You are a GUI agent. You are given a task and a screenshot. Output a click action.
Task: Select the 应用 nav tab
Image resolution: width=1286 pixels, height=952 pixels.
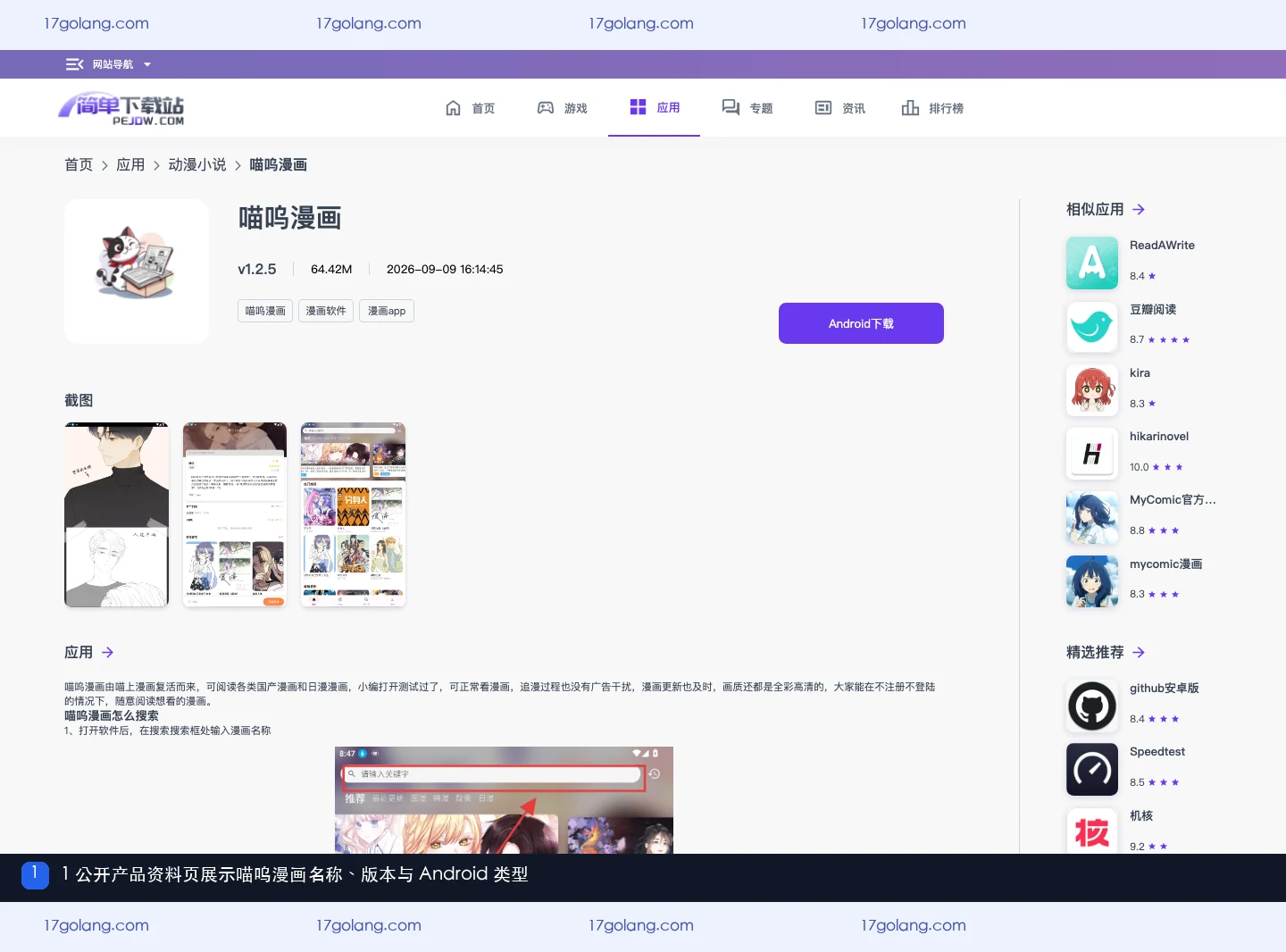655,107
